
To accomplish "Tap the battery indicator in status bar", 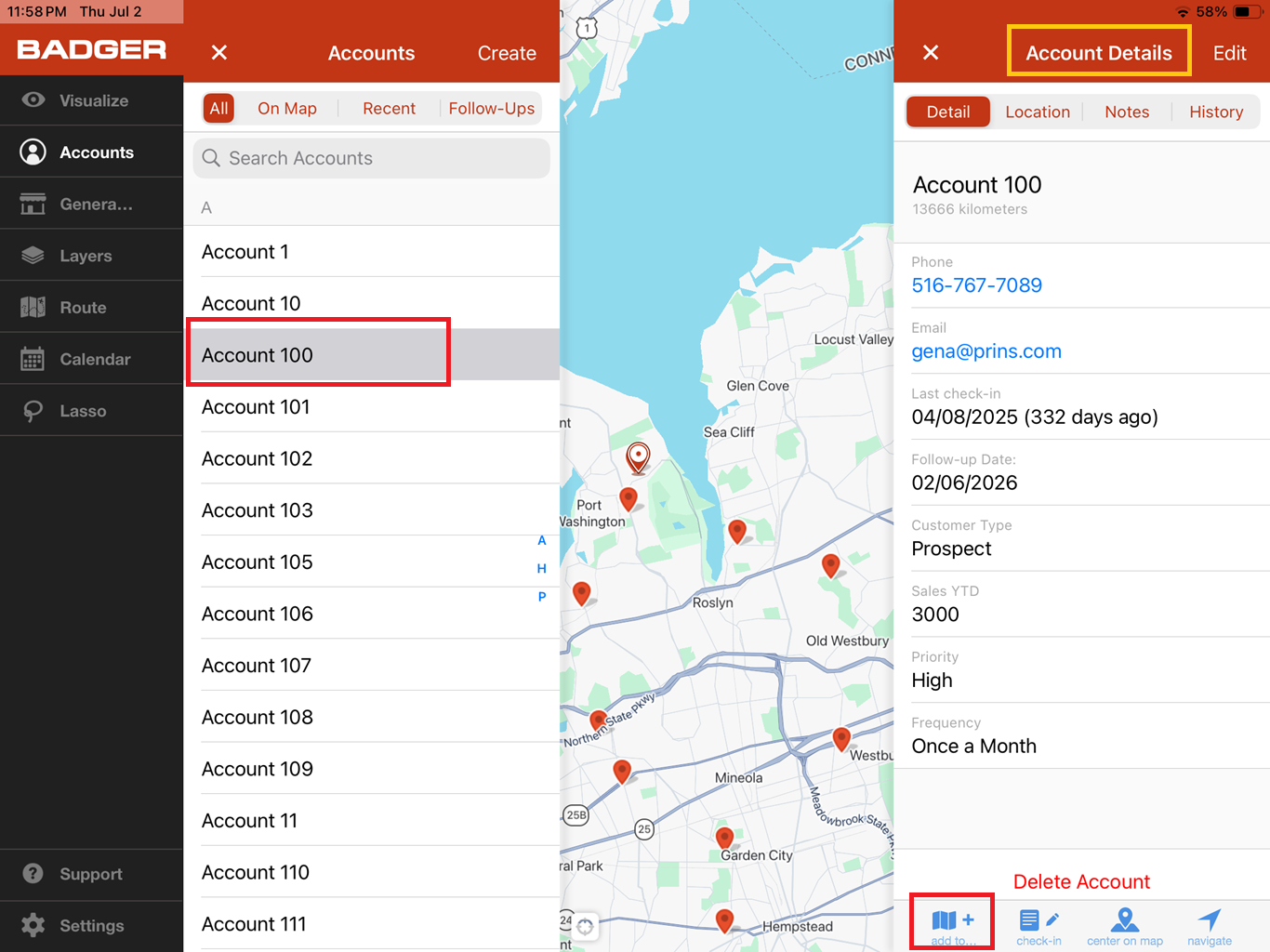I will pyautogui.click(x=1247, y=12).
